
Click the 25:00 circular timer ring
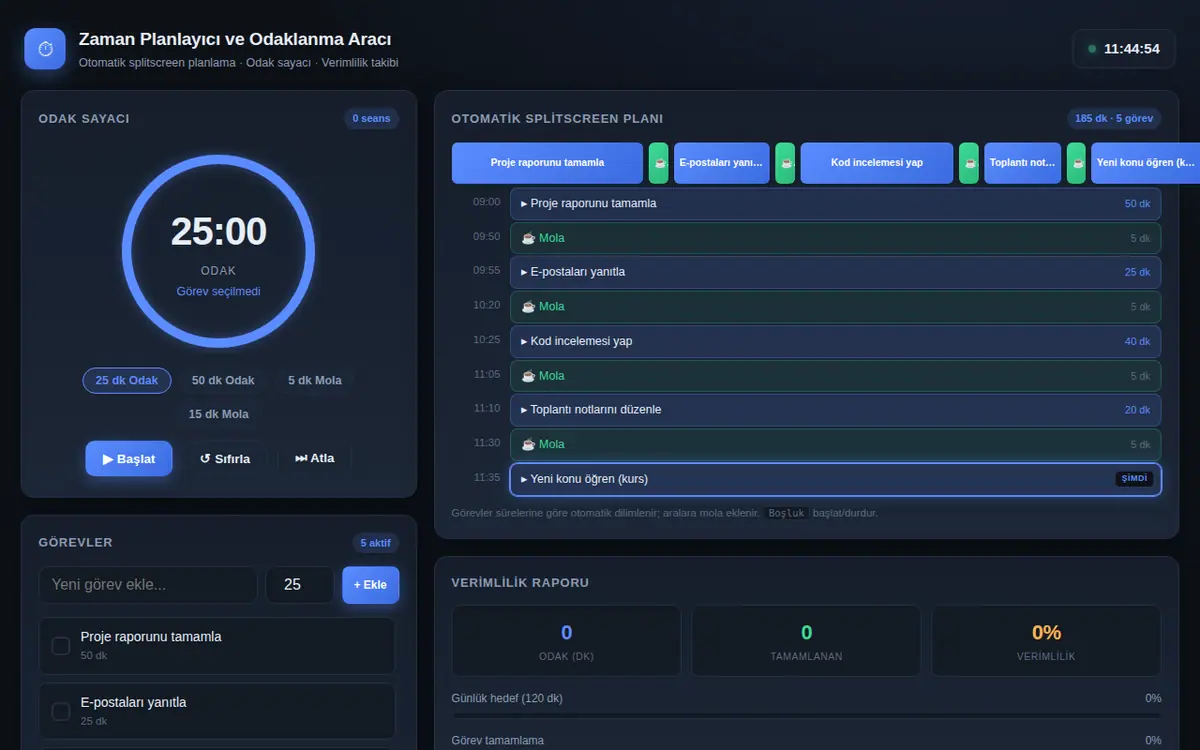[x=218, y=251]
